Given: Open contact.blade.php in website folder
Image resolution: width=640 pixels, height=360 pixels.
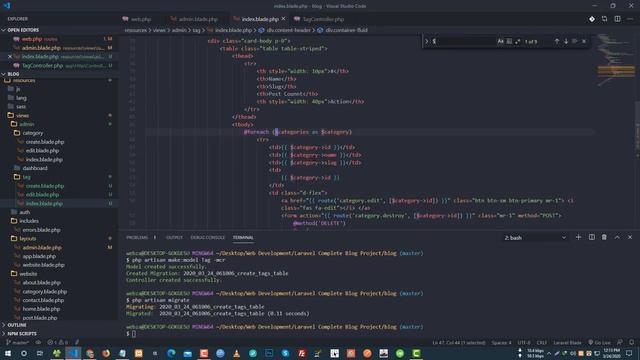Looking at the screenshot, I should click(43, 300).
